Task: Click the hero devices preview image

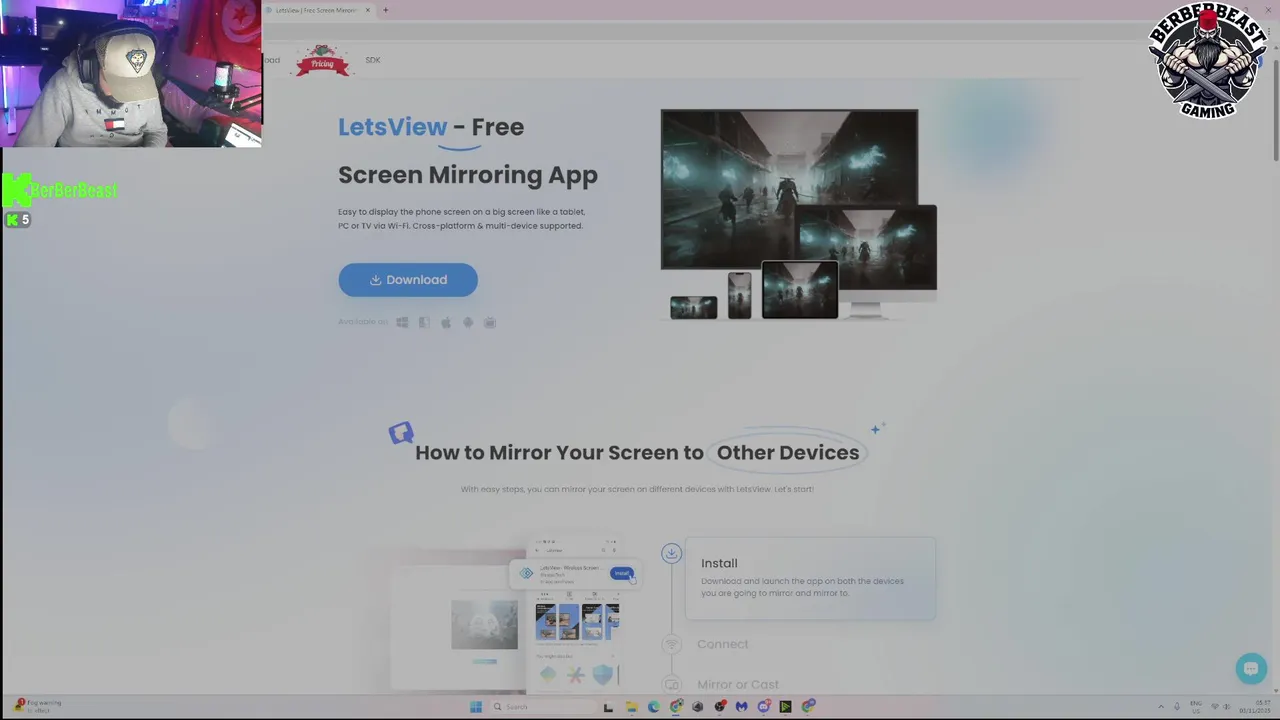Action: click(799, 215)
